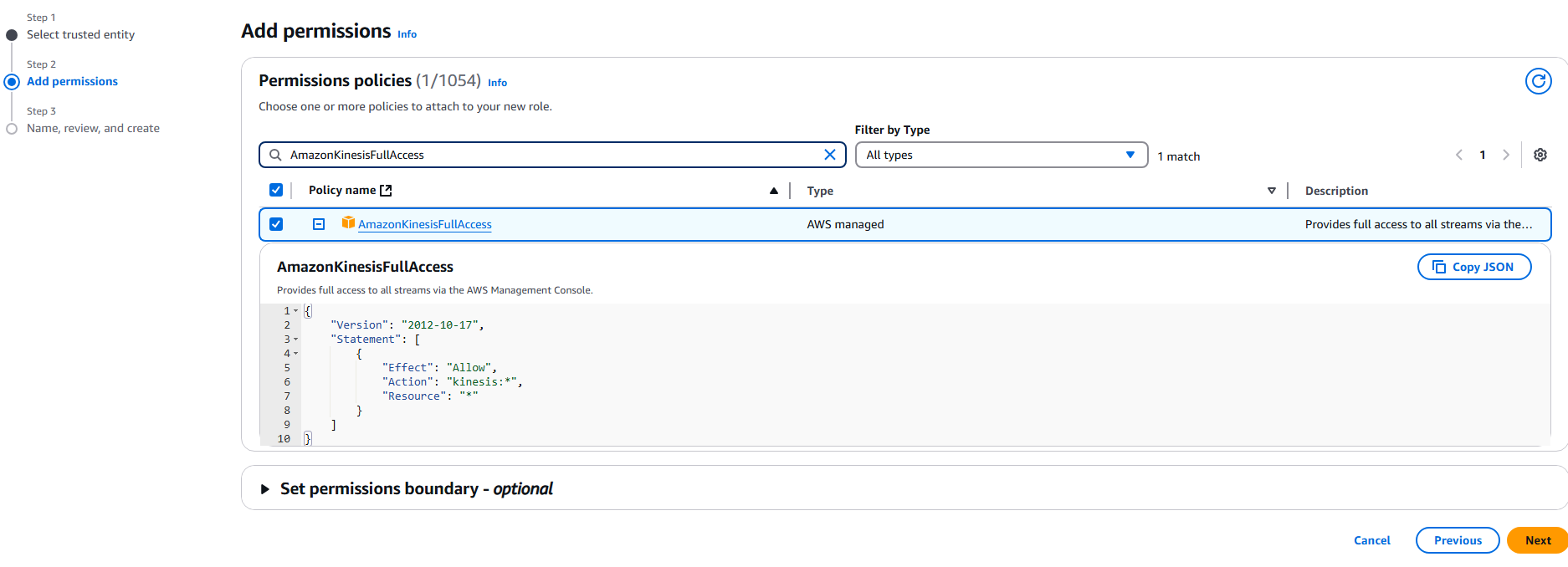Screen dimensions: 1568x567
Task: Click the '1 match' result count
Action: [1178, 156]
